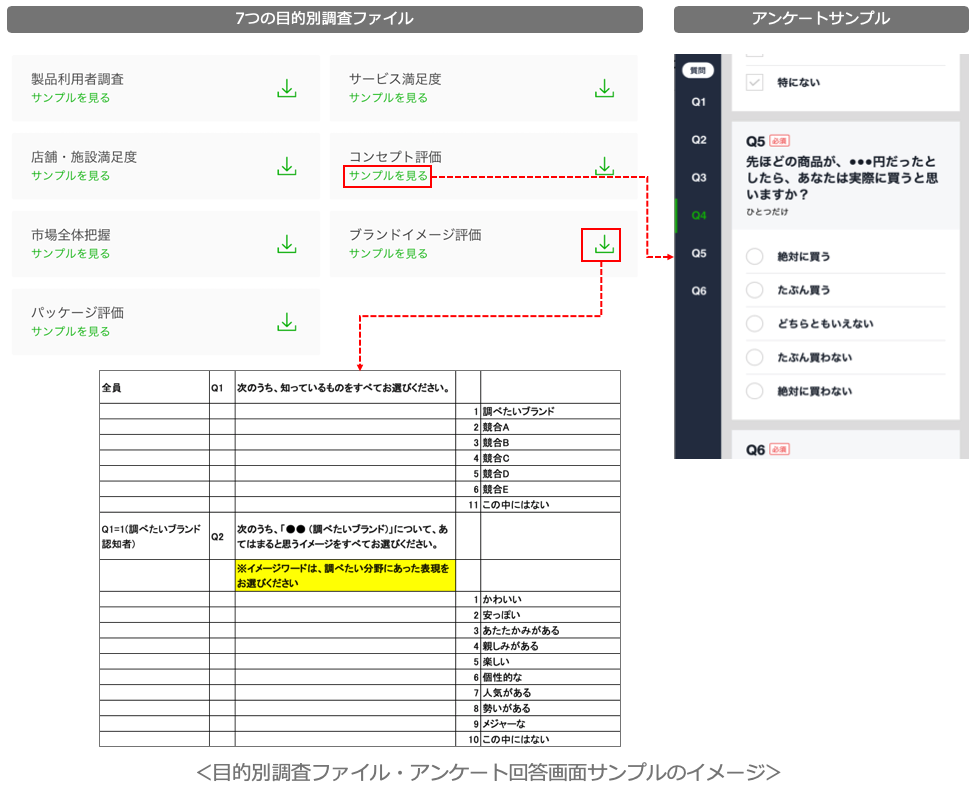Open サンプルを見る link under 製品利用者調査
Viewport: 976px width, 790px height.
(71, 98)
